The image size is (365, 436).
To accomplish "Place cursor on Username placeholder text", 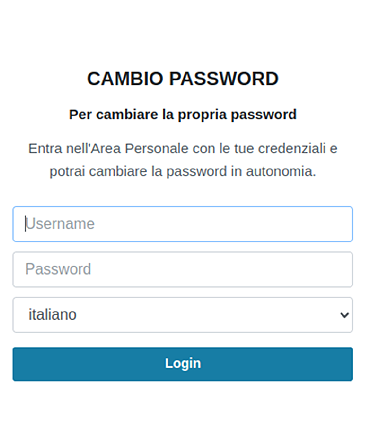I will coord(60,224).
